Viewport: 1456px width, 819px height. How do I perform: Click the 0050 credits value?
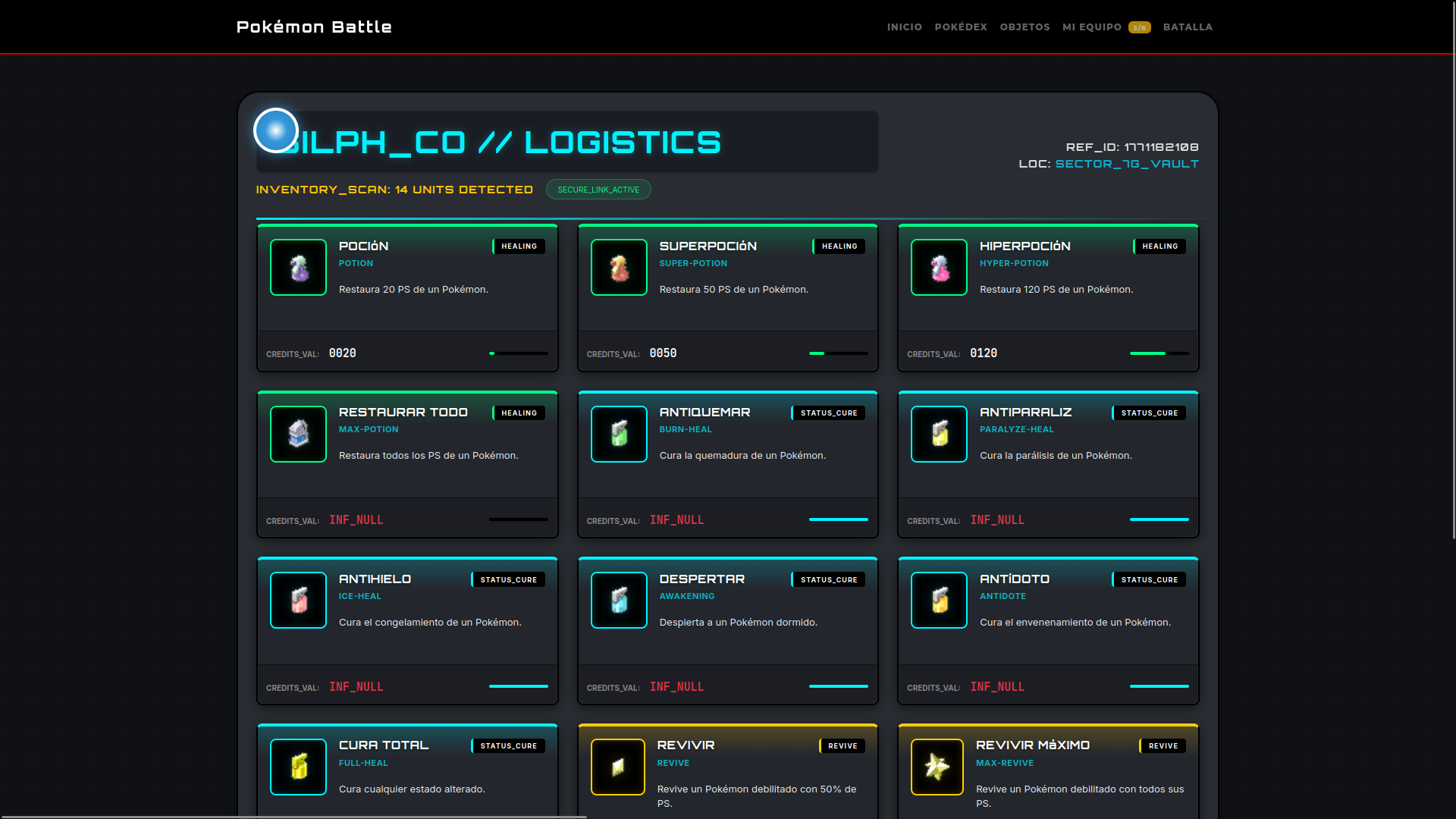[663, 353]
